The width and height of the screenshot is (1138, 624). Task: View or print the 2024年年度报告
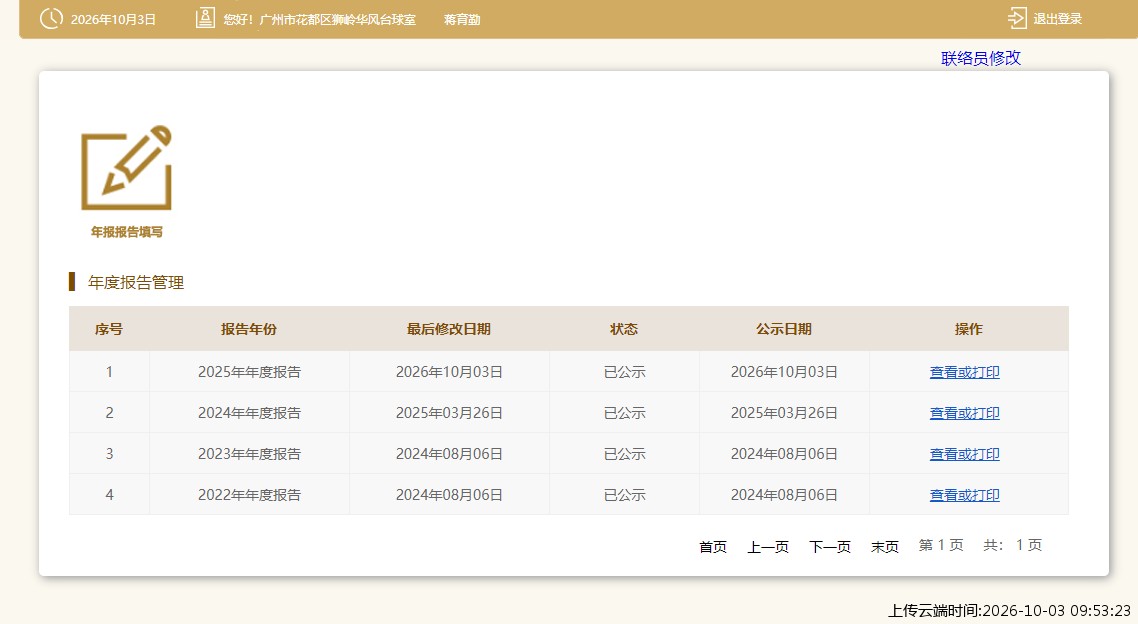965,413
